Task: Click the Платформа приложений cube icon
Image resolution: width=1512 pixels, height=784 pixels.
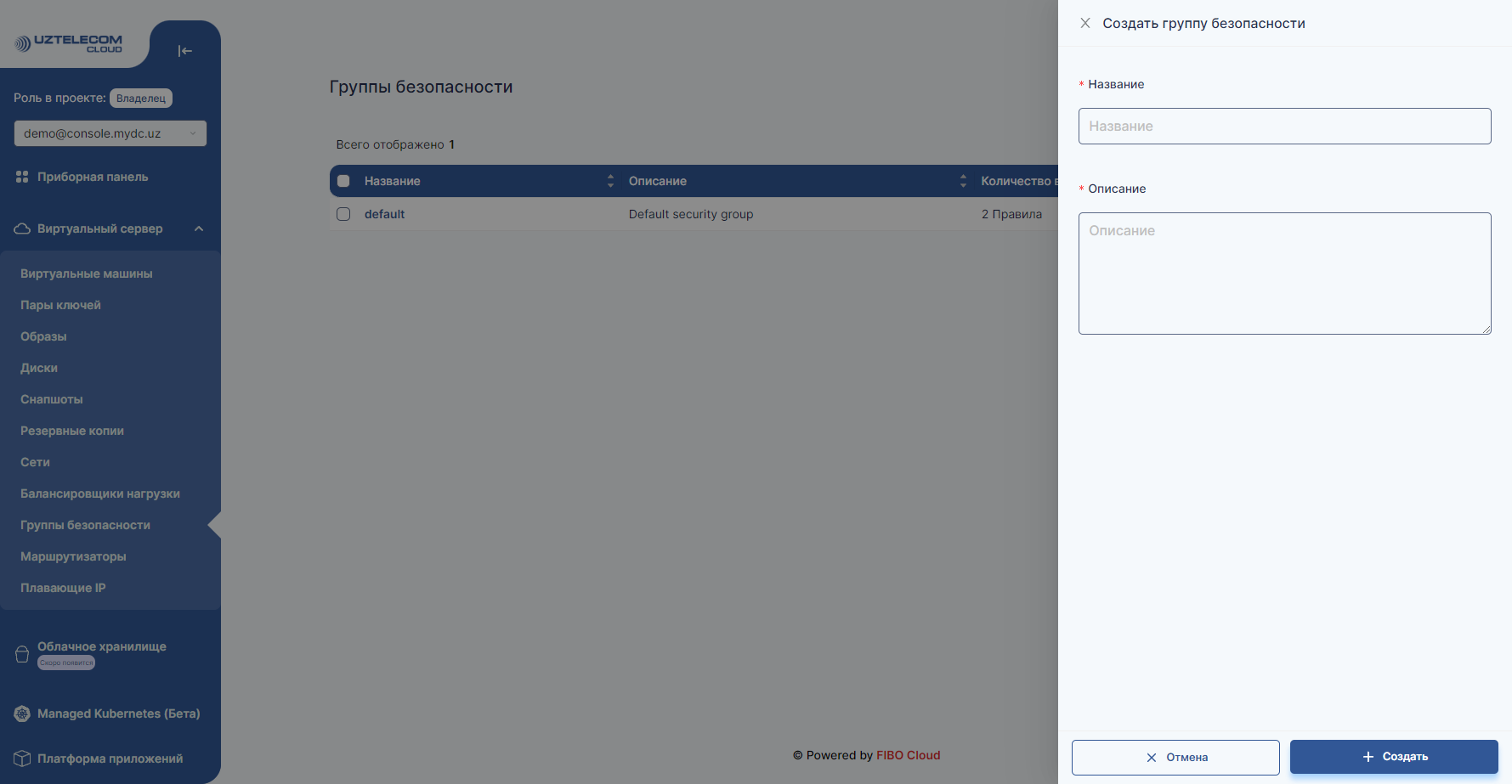Action: [x=22, y=759]
